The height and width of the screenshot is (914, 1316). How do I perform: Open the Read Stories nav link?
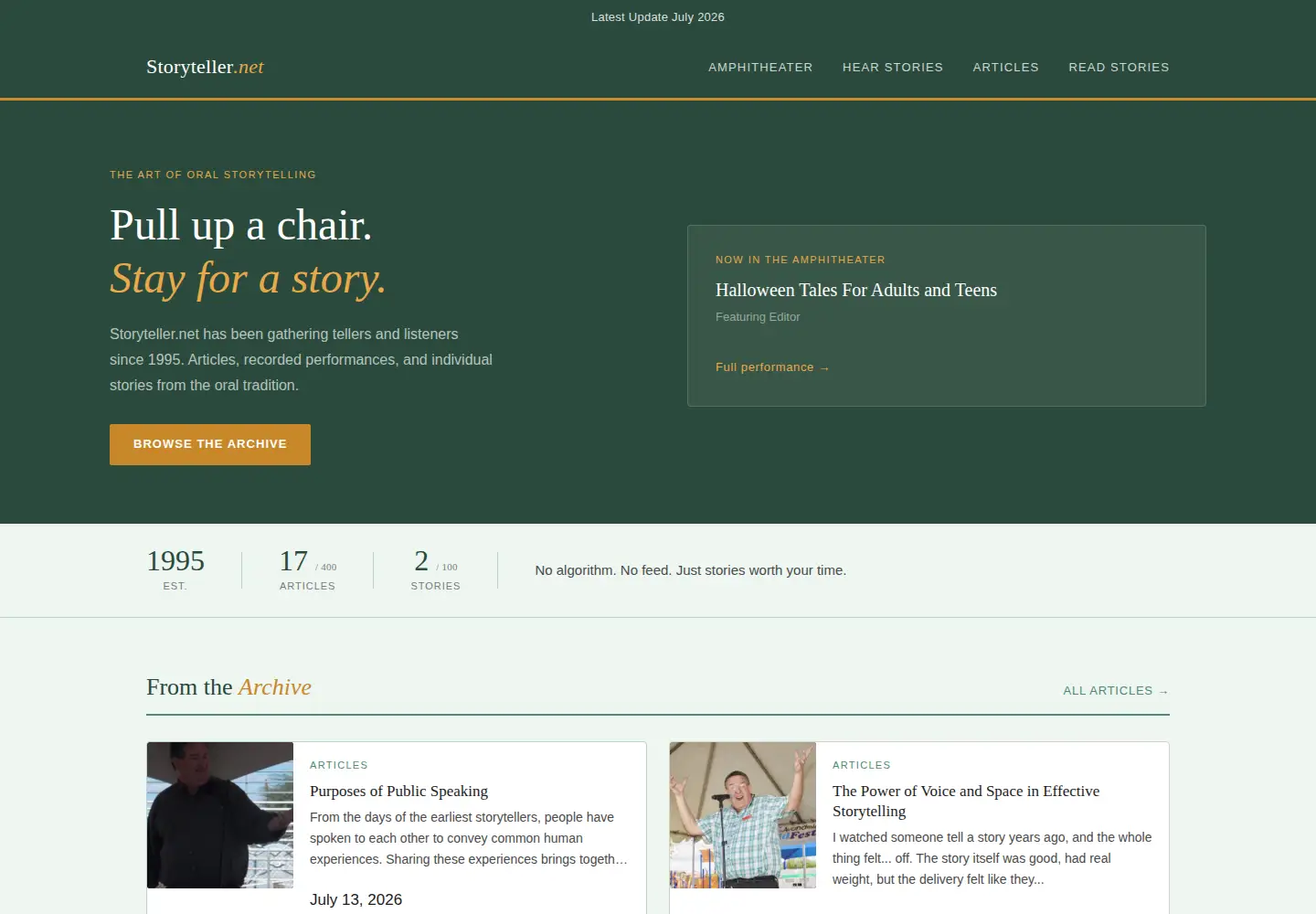click(x=1119, y=68)
